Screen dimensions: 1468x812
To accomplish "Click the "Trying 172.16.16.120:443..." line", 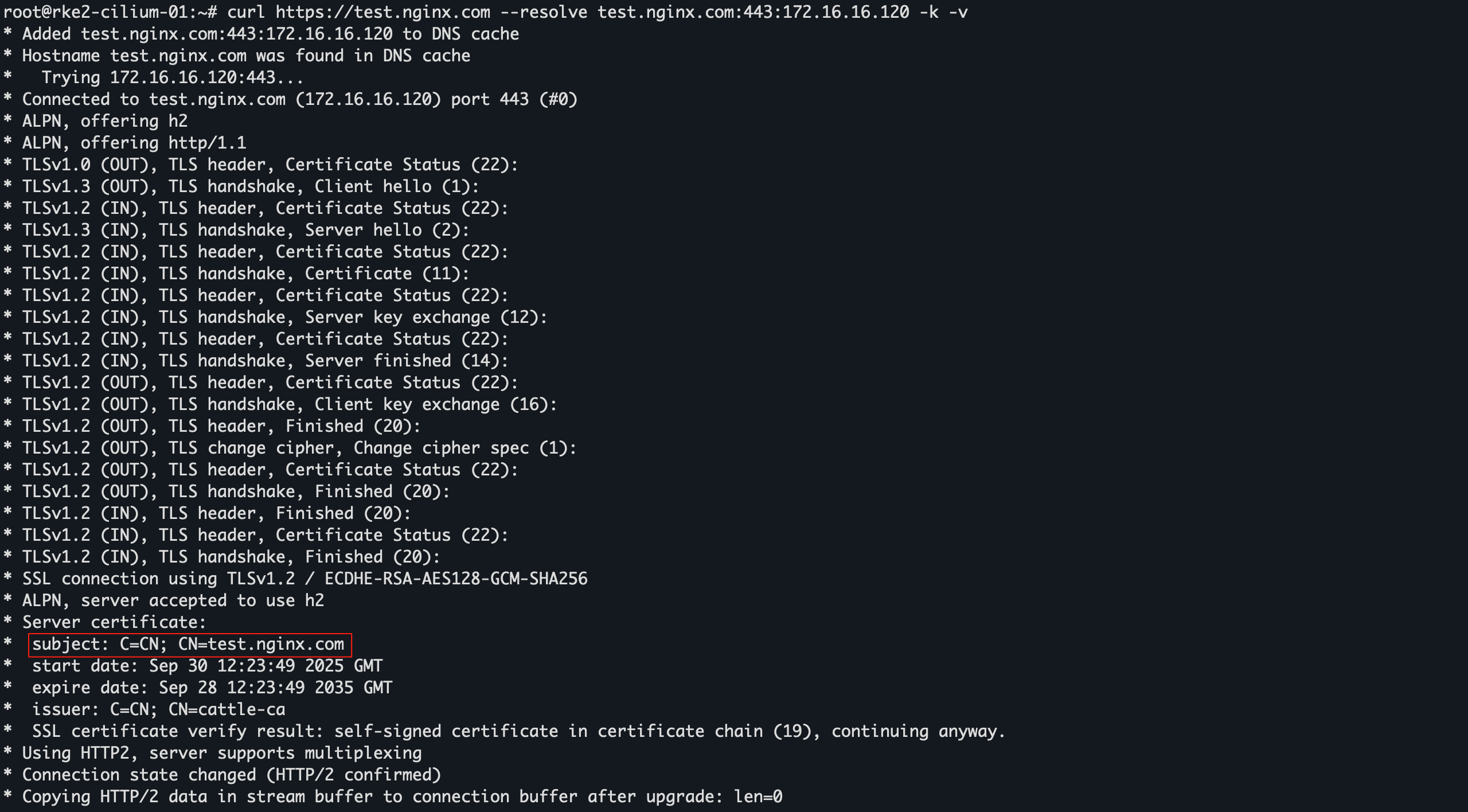I will coord(172,78).
